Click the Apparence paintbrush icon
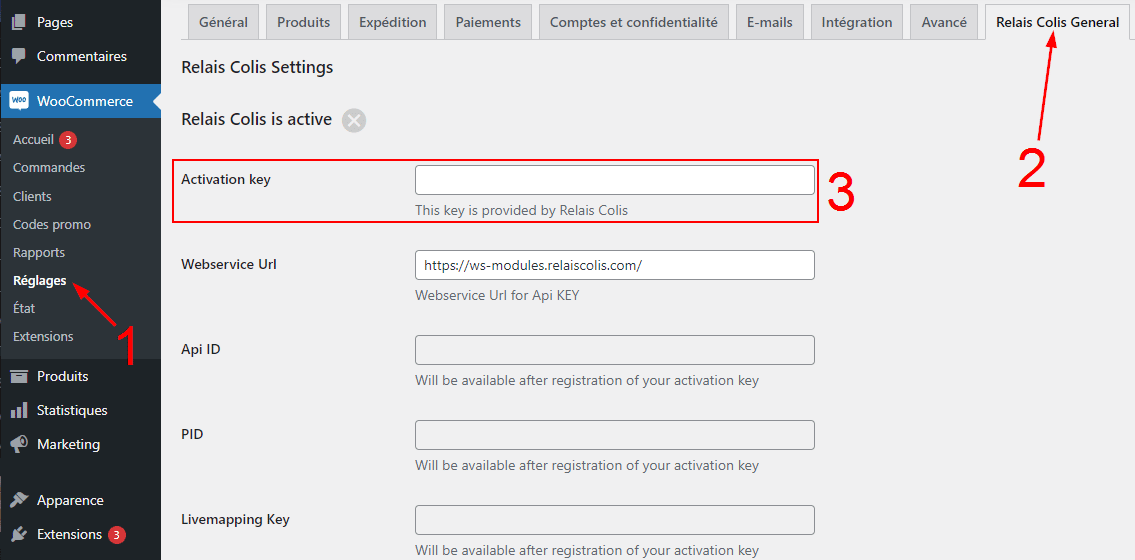Viewport: 1135px width, 560px height. 19,500
